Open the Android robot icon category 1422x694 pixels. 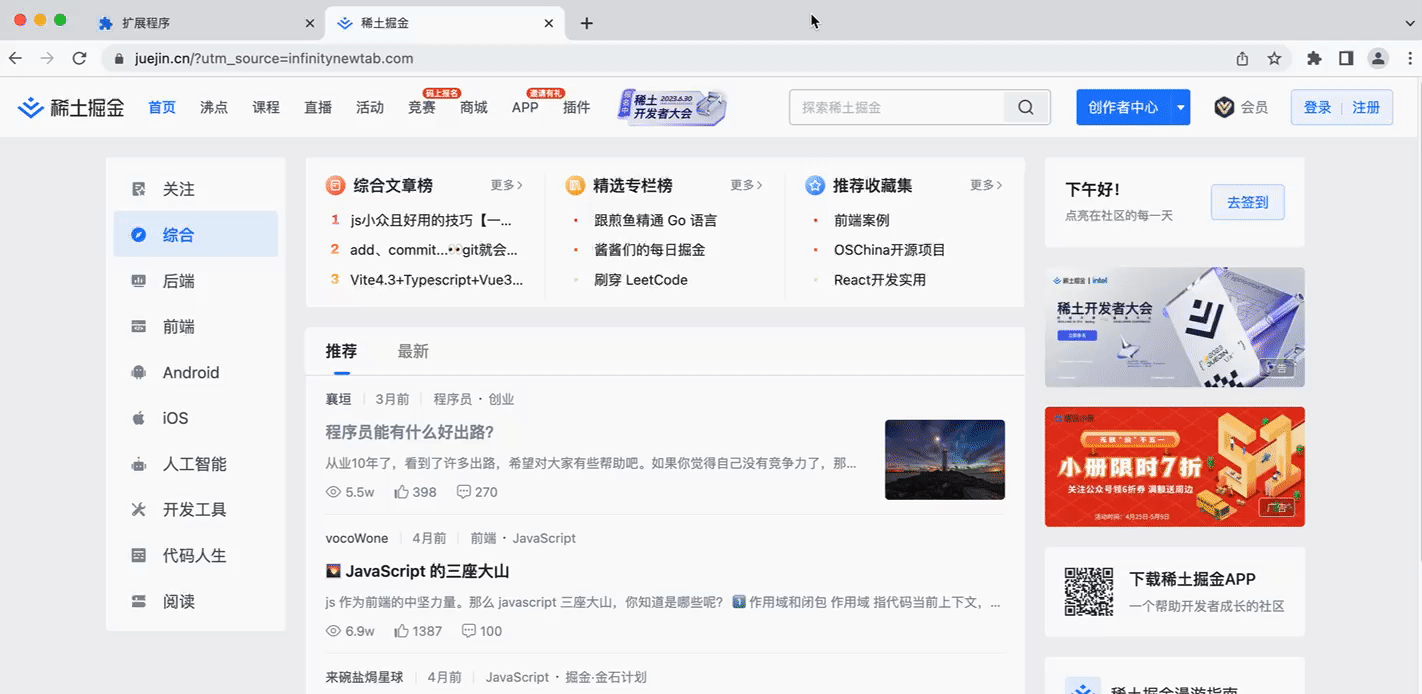click(139, 373)
